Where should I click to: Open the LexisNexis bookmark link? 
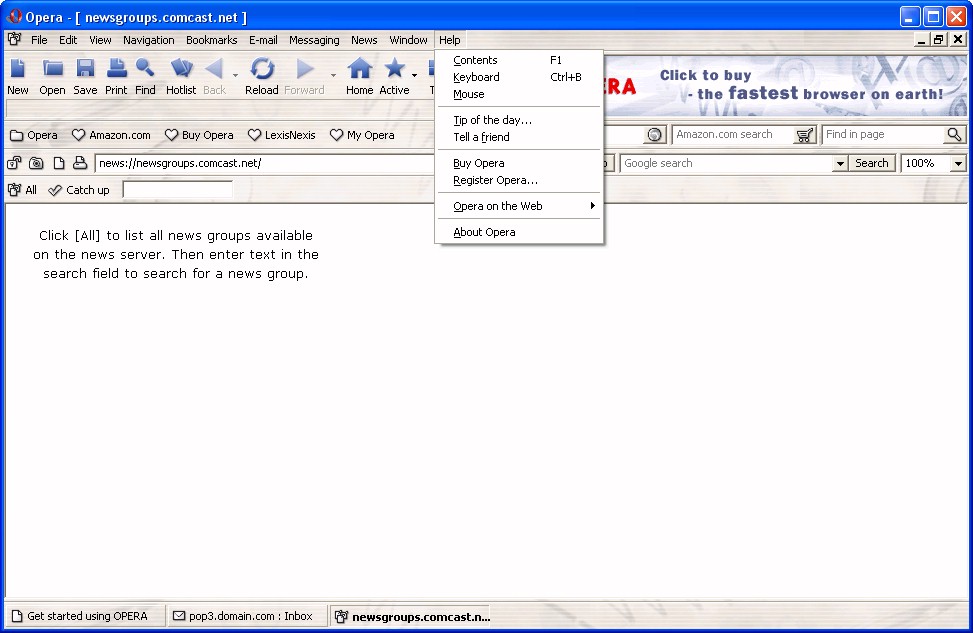pos(281,135)
